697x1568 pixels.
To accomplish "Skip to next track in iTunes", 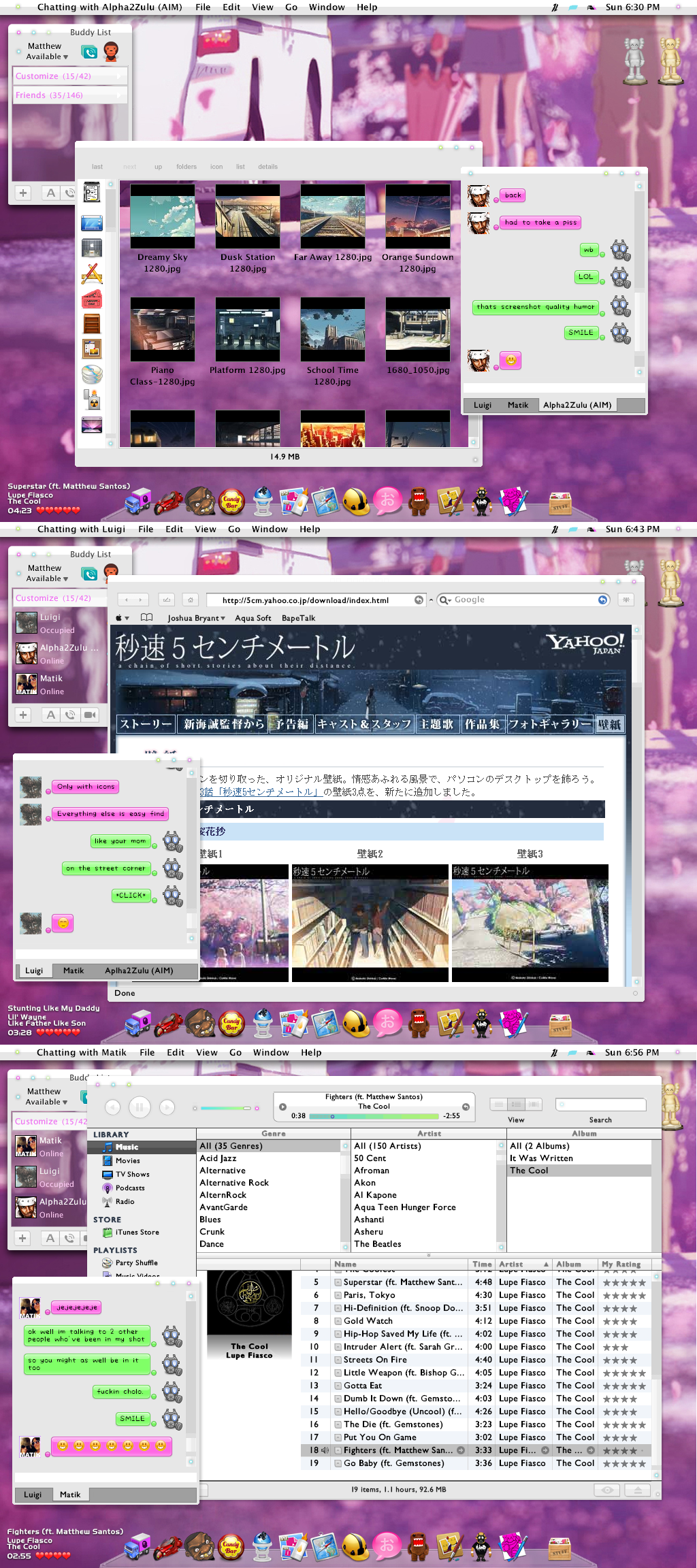I will tap(167, 1107).
